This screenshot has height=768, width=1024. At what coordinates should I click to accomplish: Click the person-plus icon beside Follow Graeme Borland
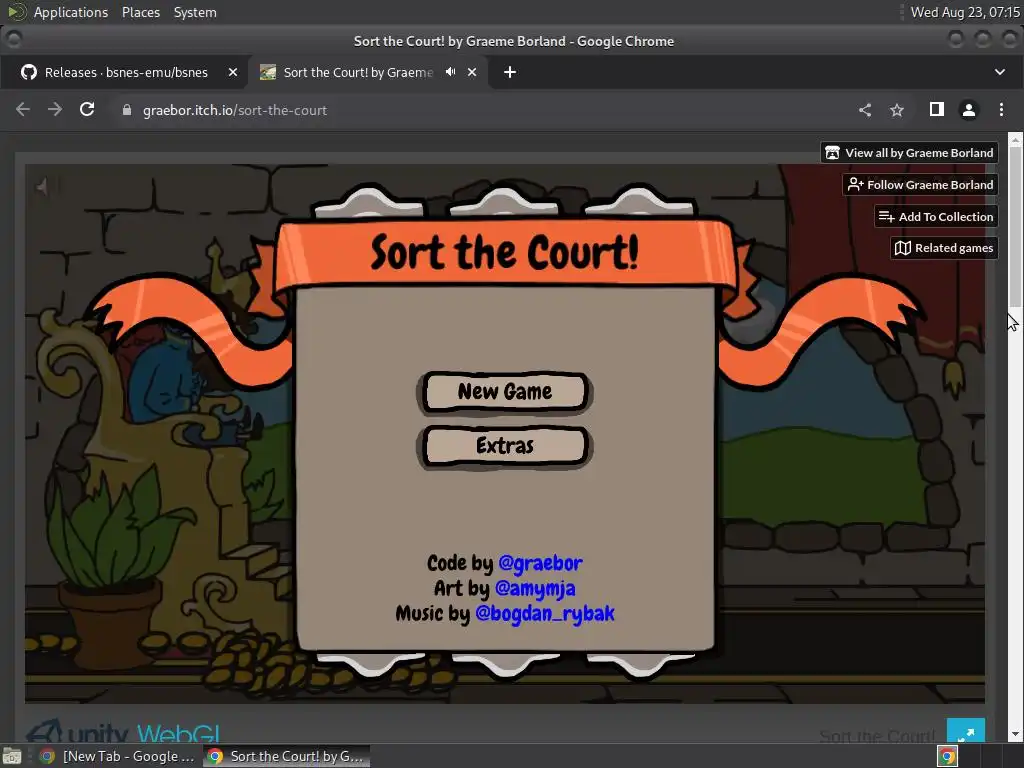pyautogui.click(x=855, y=185)
